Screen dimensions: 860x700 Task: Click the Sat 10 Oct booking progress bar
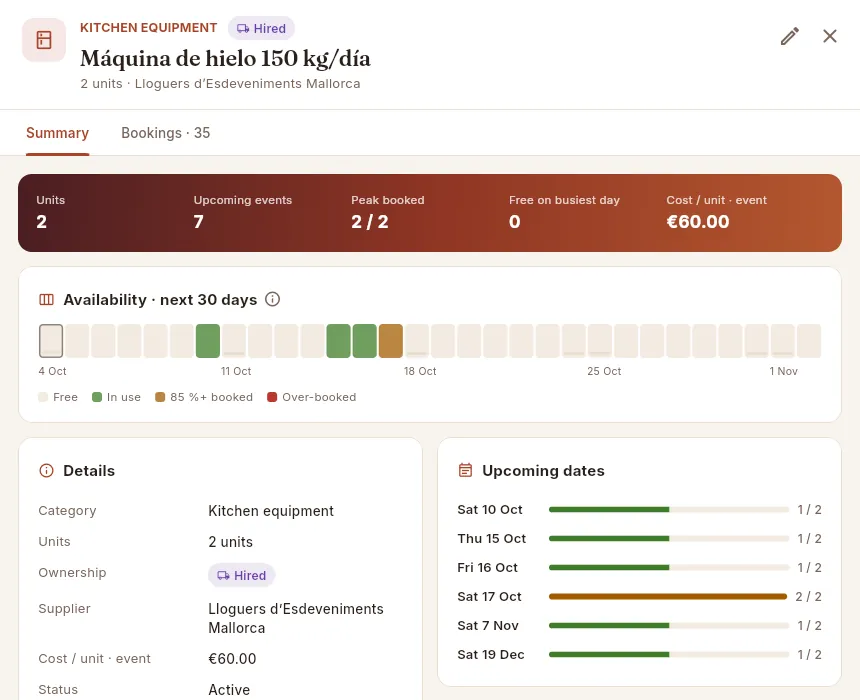[669, 510]
